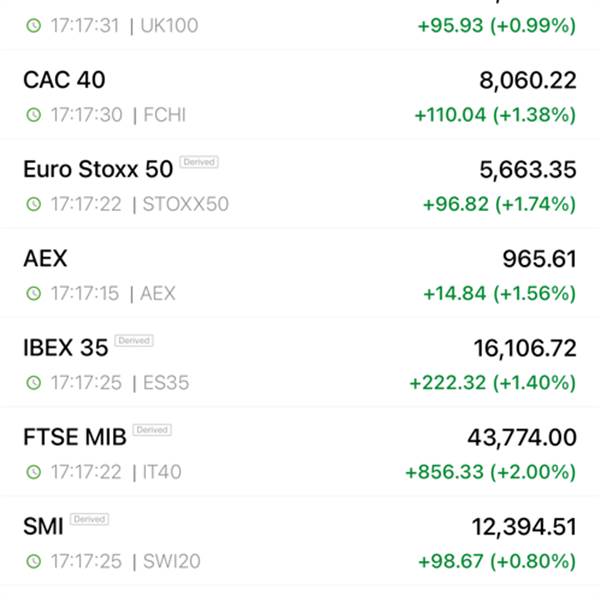The height and width of the screenshot is (600, 600).
Task: Click the CAC 40 price 8,060.22
Action: 526,80
